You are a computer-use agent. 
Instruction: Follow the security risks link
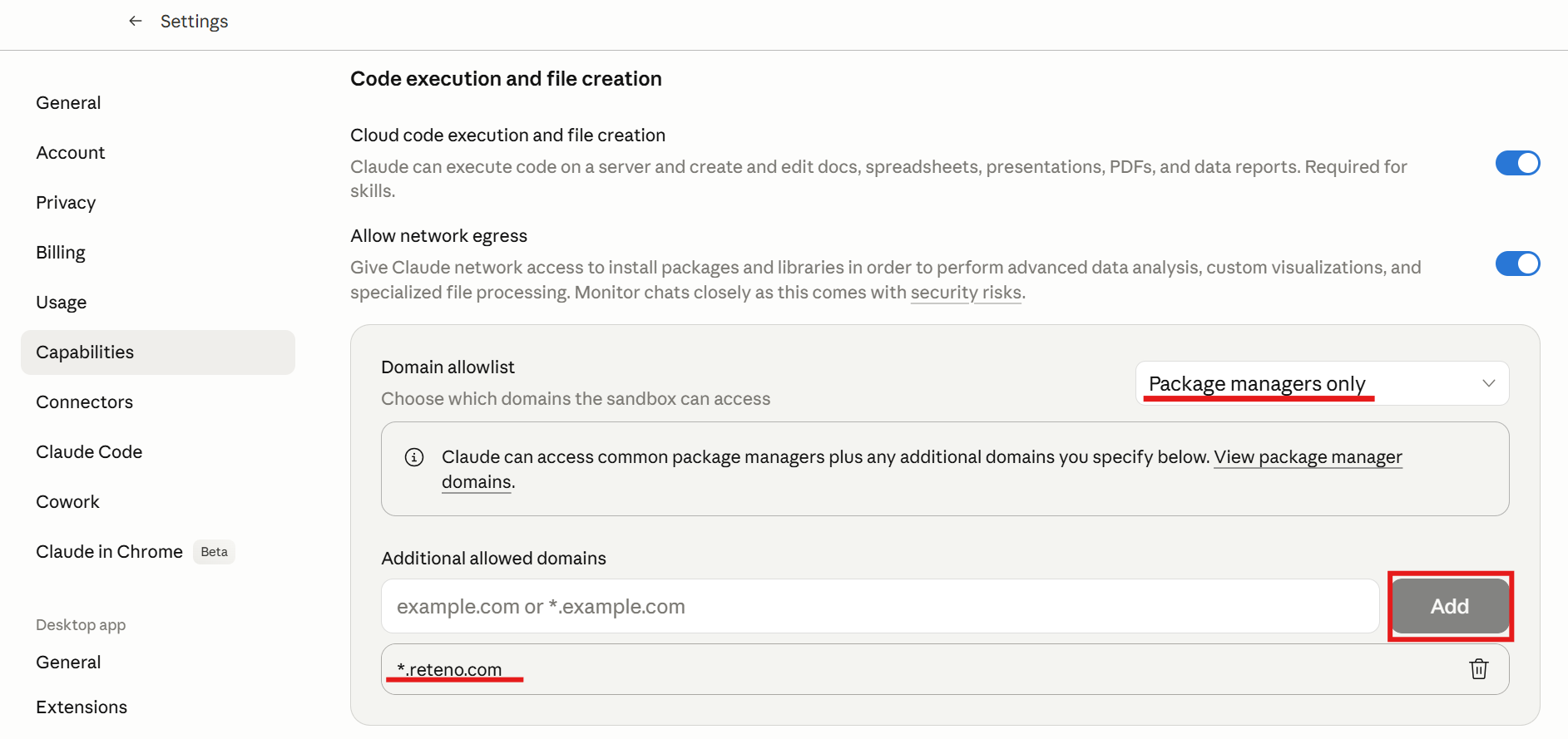click(966, 293)
